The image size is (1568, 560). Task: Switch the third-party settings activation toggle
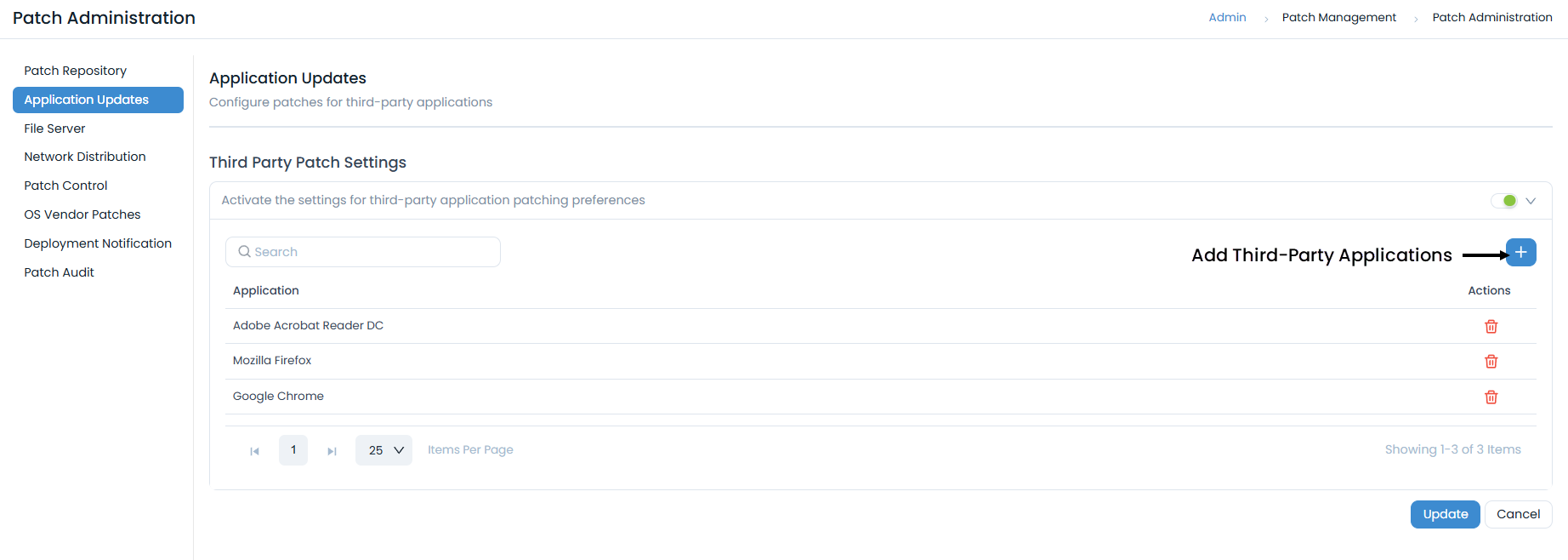pos(1504,200)
